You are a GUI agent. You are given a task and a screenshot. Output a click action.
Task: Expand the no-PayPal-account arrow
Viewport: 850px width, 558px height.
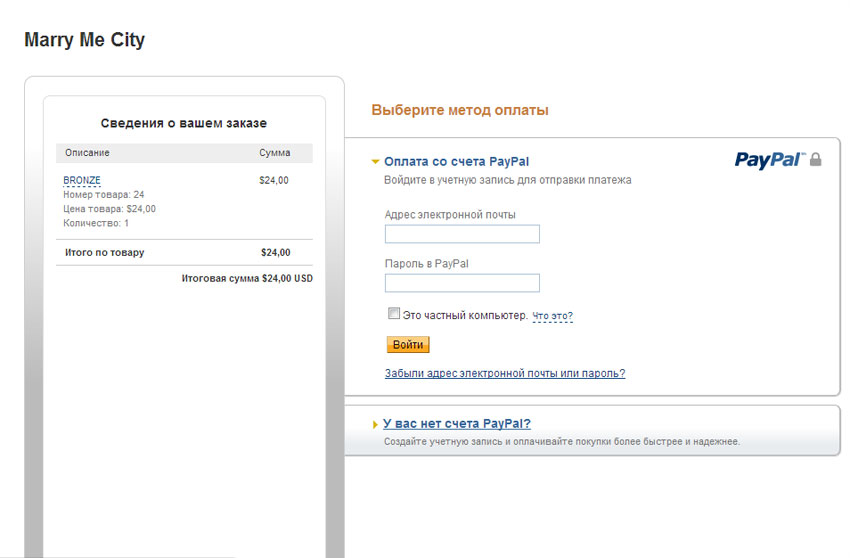pos(375,424)
